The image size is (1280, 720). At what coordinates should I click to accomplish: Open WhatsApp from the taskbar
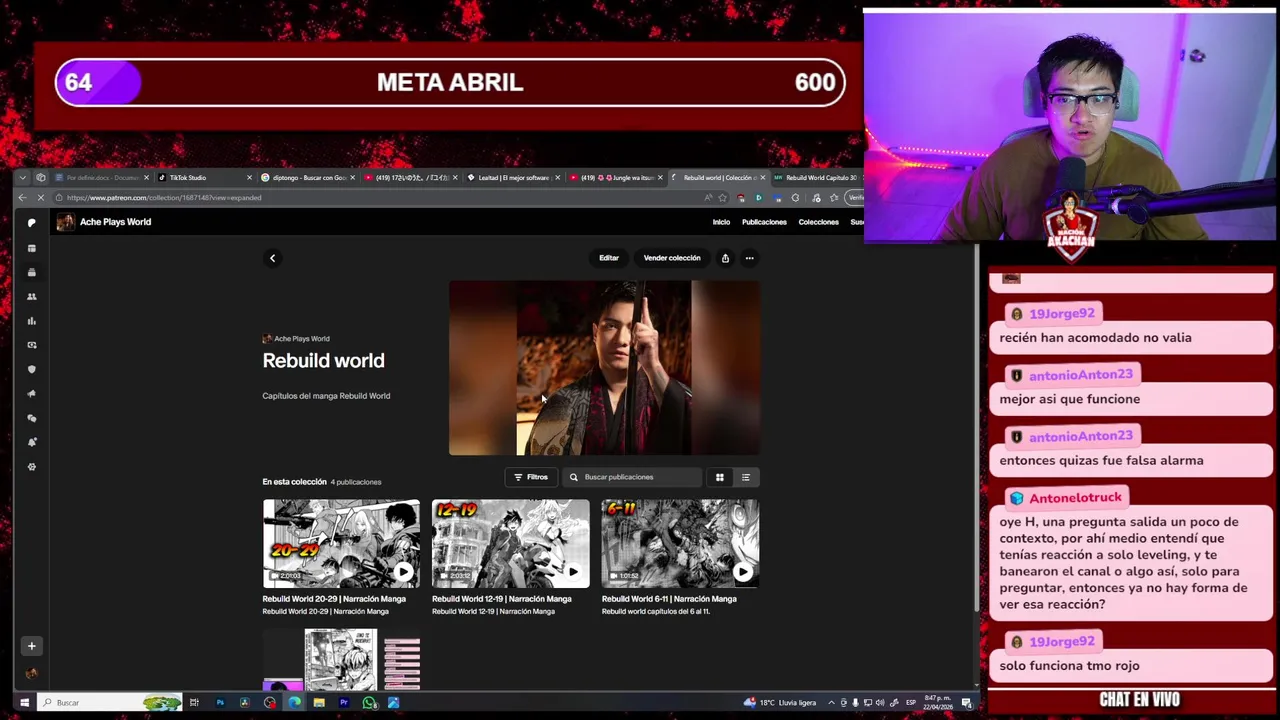369,703
